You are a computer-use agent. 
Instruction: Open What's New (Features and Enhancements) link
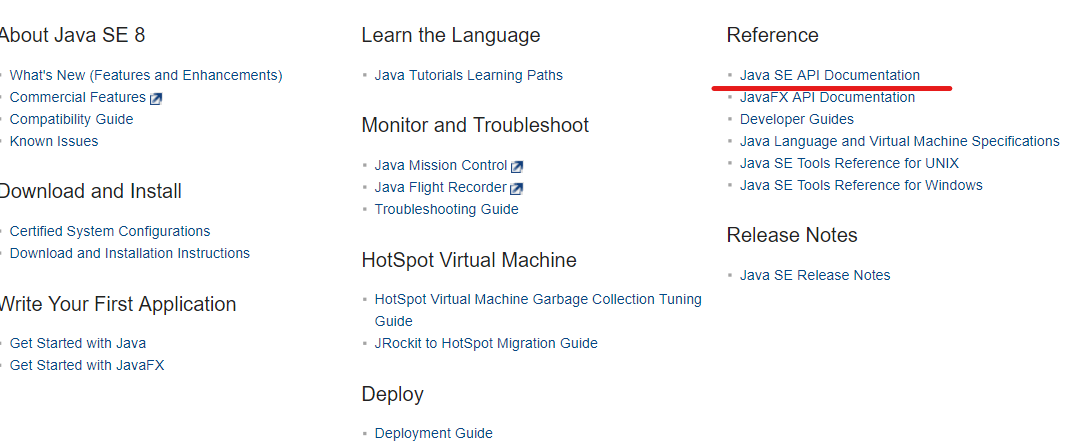click(x=146, y=75)
